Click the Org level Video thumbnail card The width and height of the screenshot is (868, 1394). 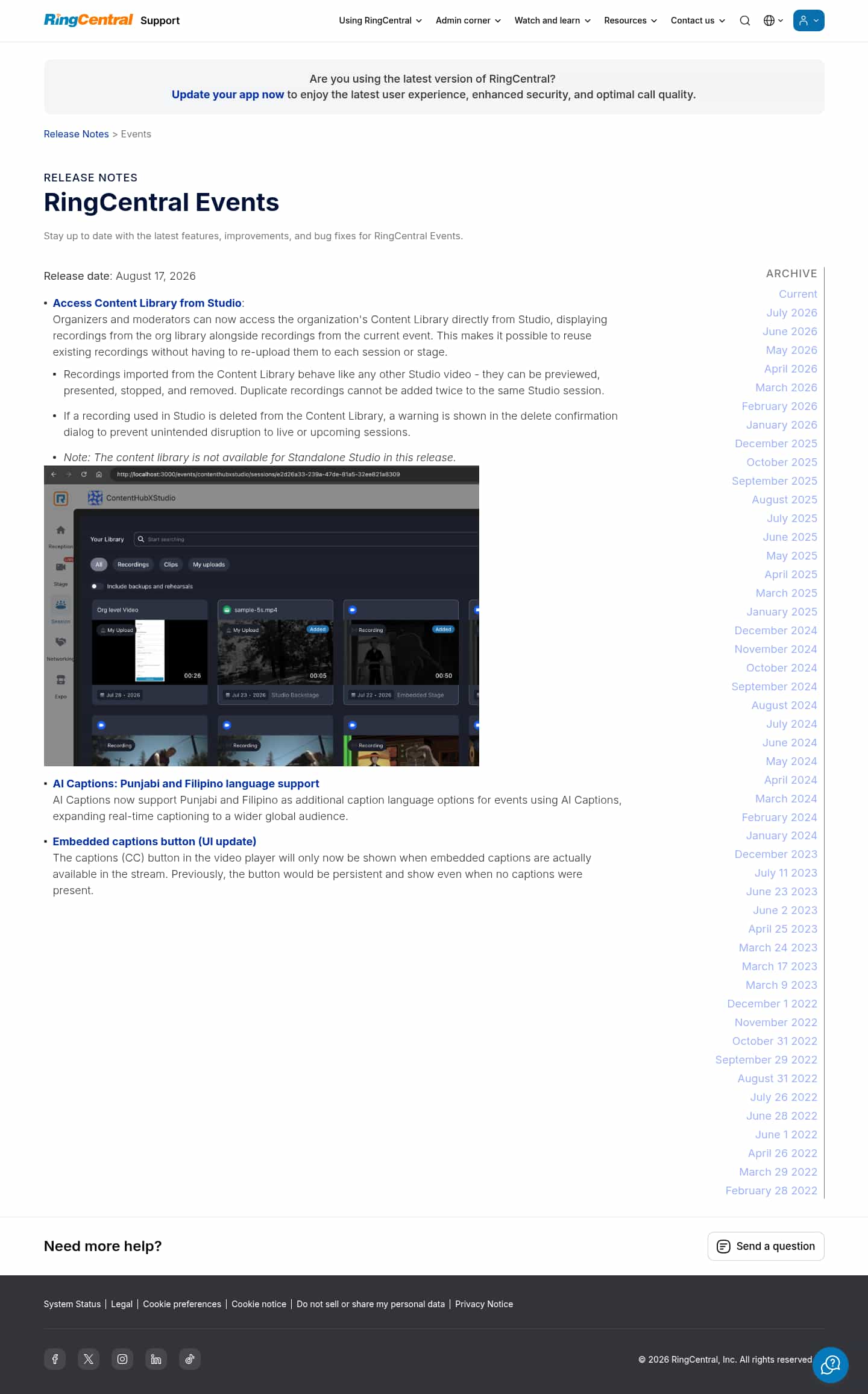pyautogui.click(x=149, y=652)
